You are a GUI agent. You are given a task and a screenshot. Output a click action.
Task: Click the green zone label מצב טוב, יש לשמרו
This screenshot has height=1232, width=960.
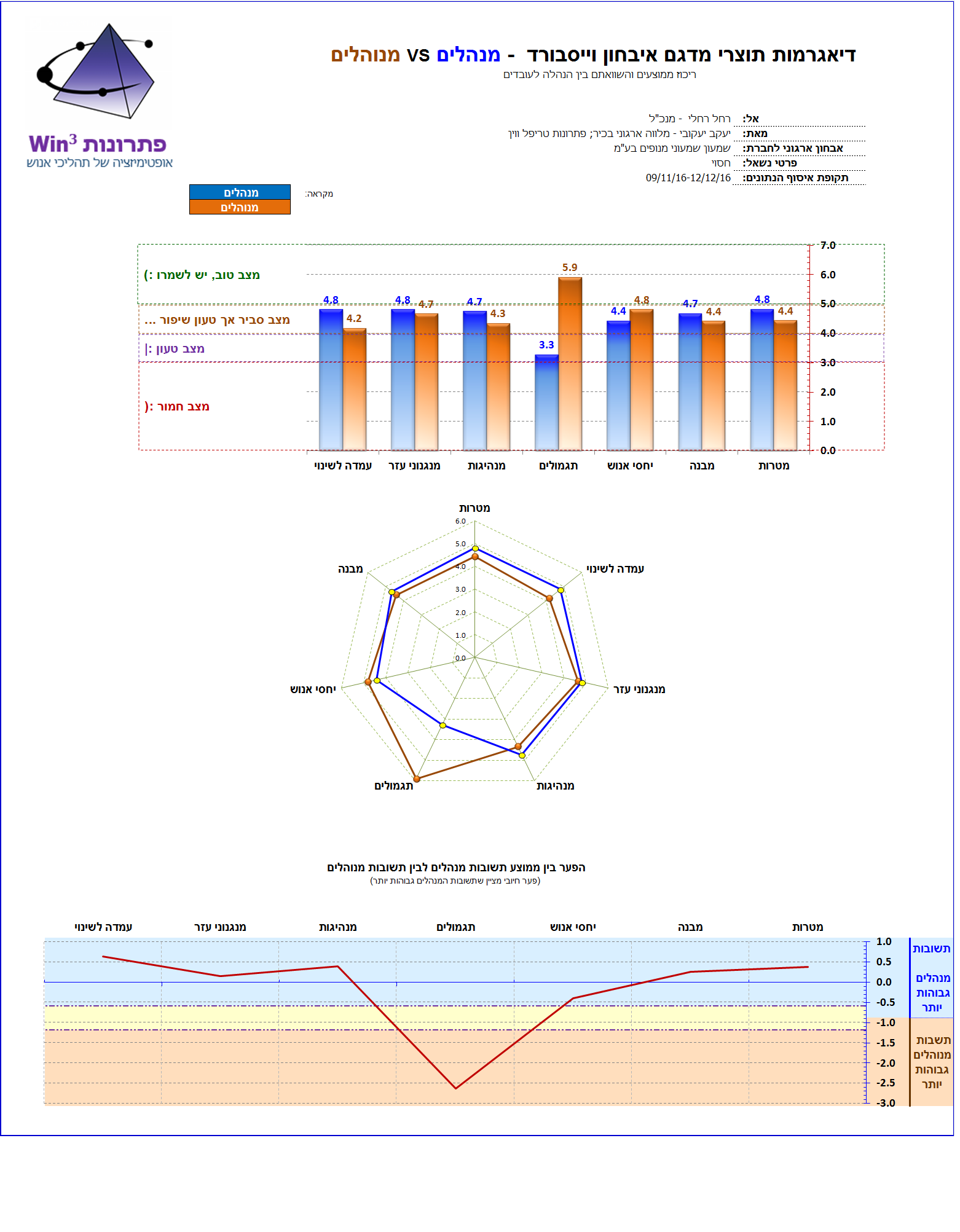click(202, 275)
